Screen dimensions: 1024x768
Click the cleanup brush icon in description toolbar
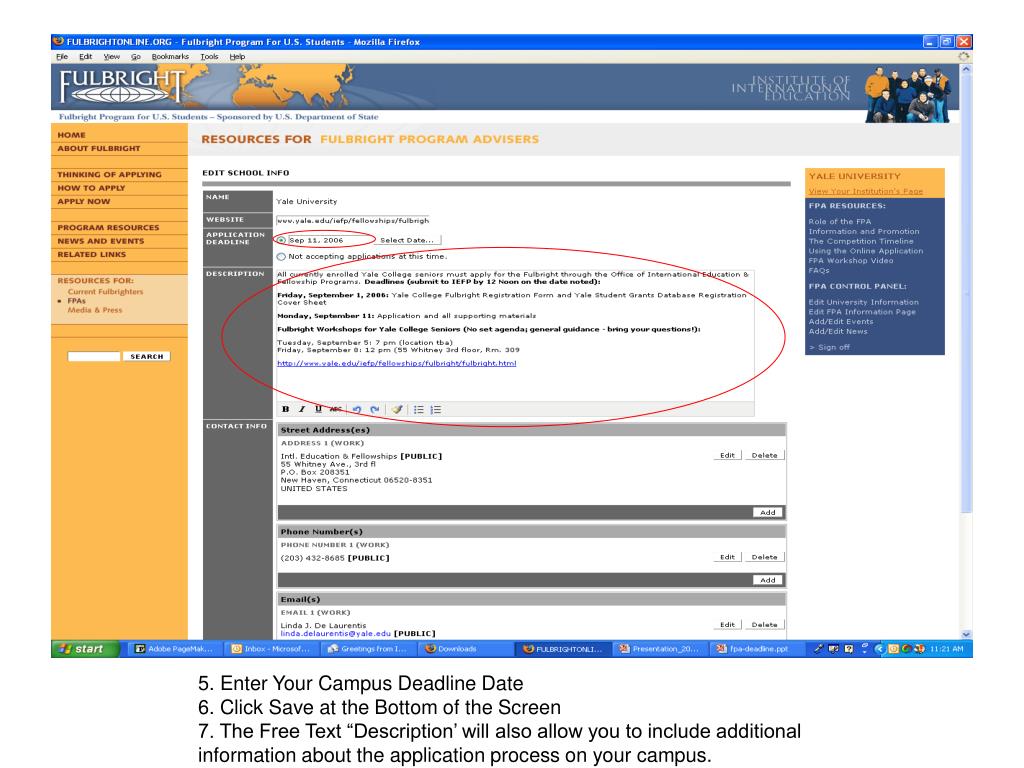pos(396,409)
